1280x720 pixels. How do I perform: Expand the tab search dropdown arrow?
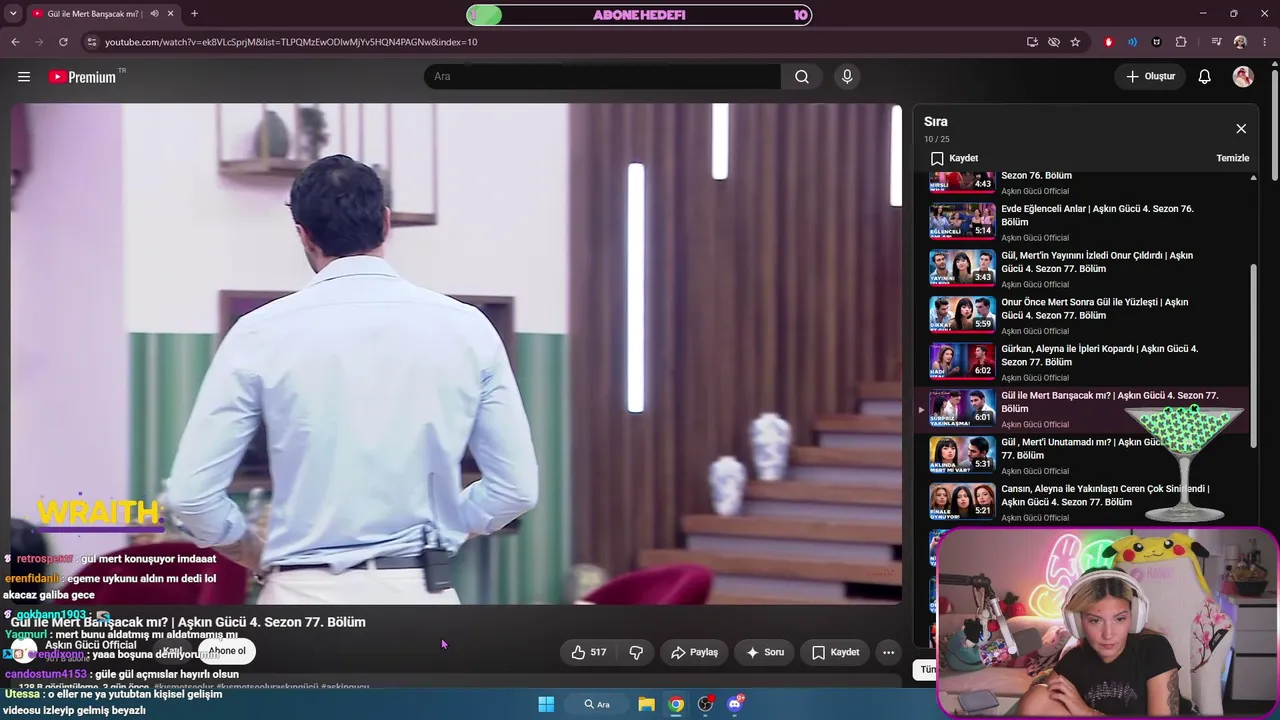13,14
